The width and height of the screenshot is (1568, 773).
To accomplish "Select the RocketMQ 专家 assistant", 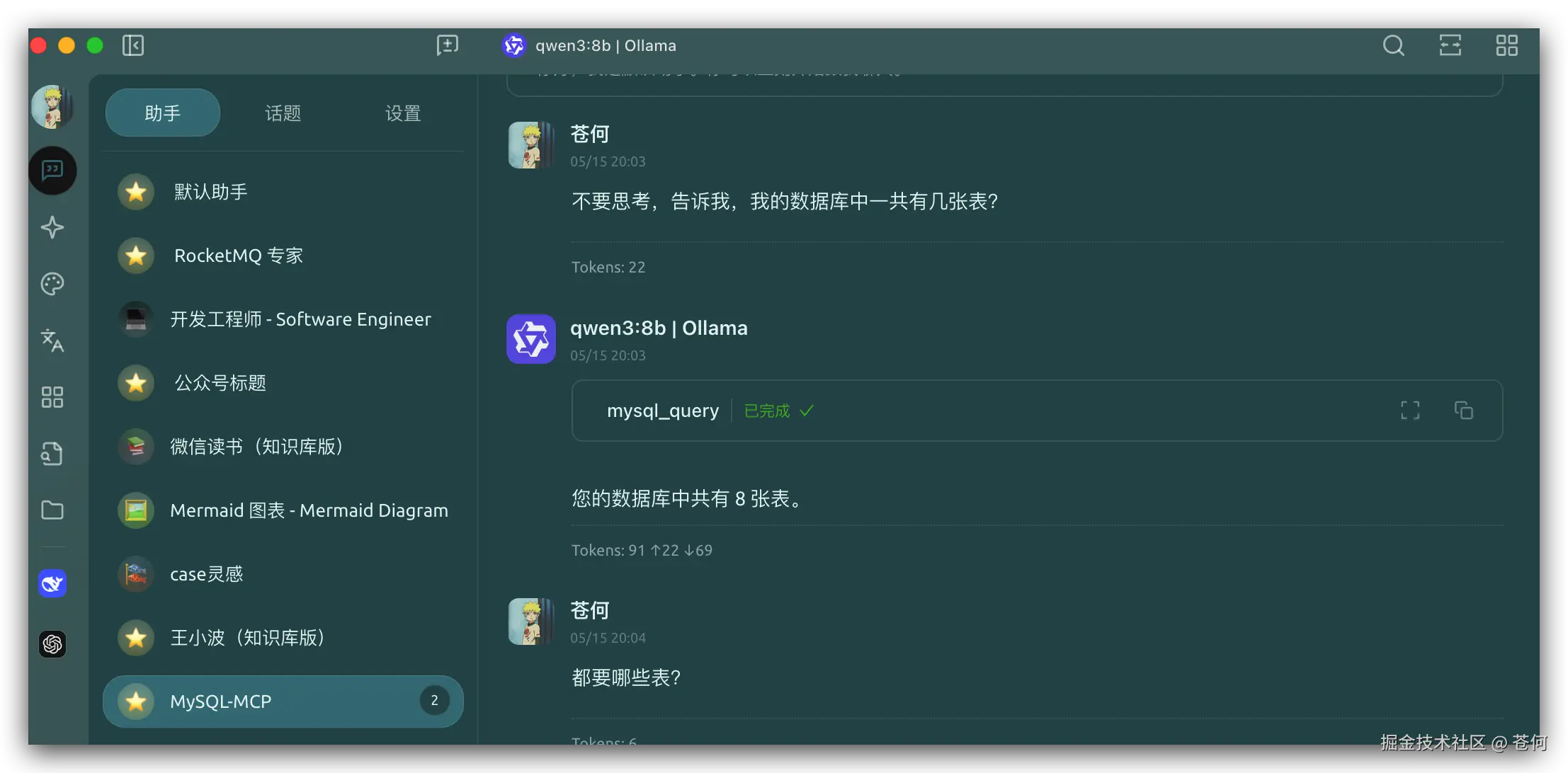I will point(238,256).
